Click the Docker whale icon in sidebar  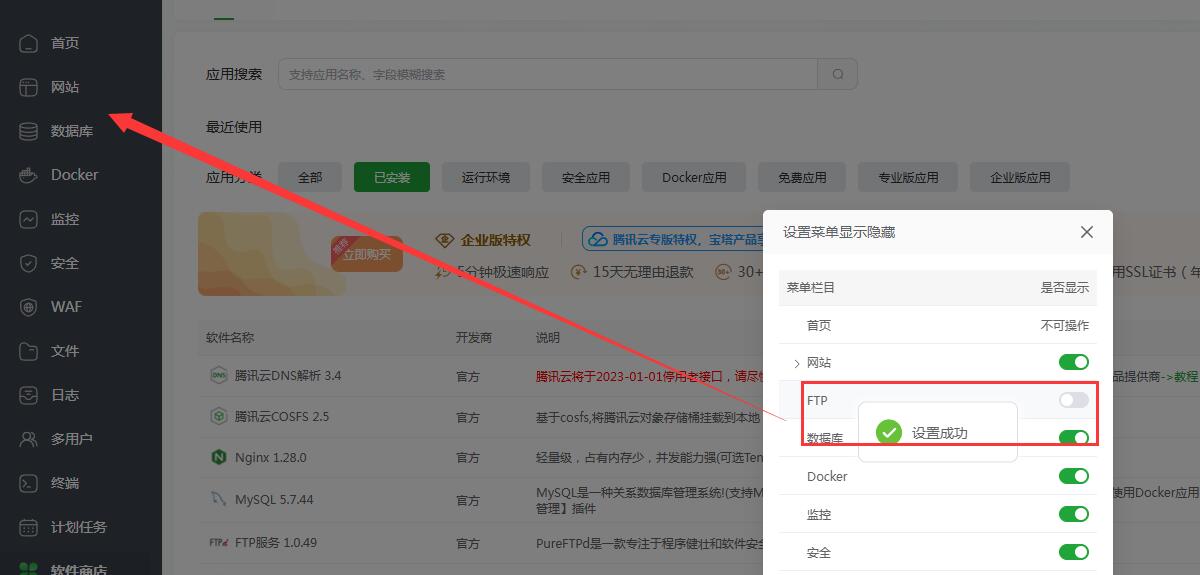pyautogui.click(x=29, y=175)
